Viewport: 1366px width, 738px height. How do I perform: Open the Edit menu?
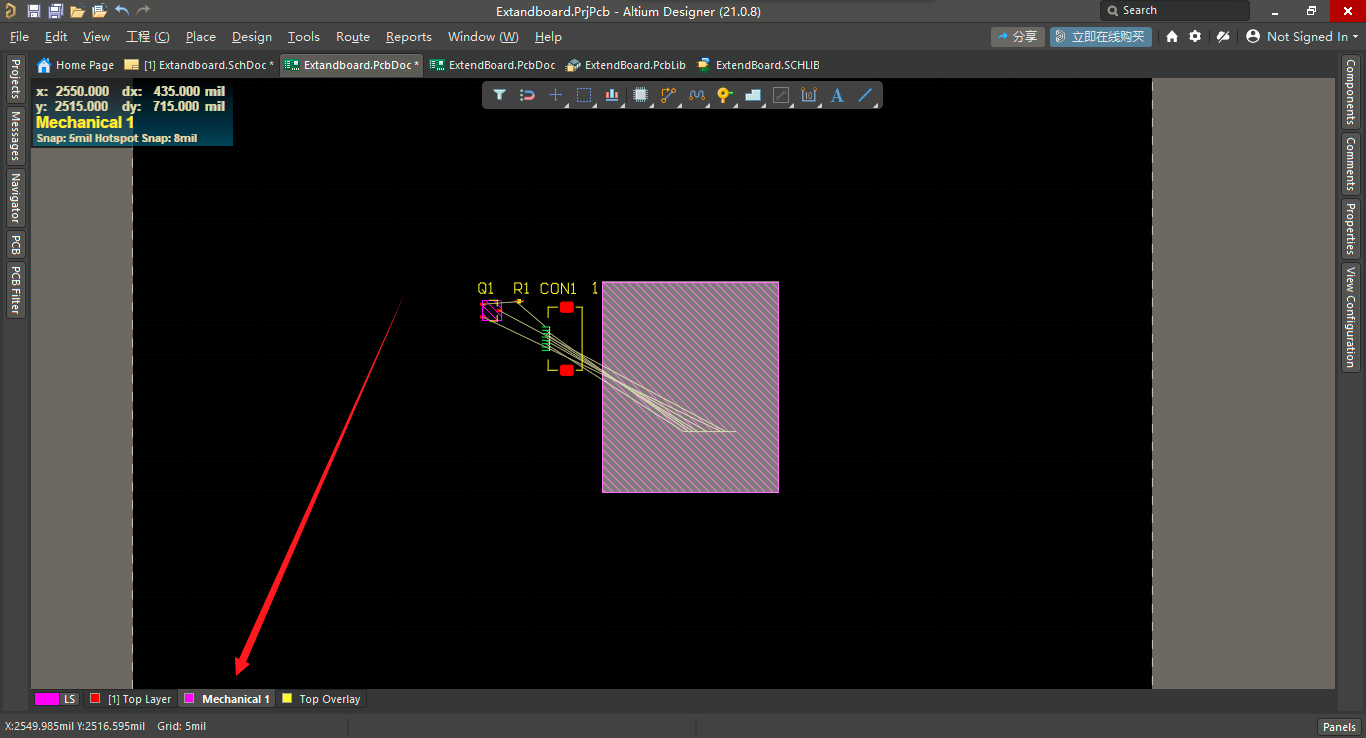point(56,37)
